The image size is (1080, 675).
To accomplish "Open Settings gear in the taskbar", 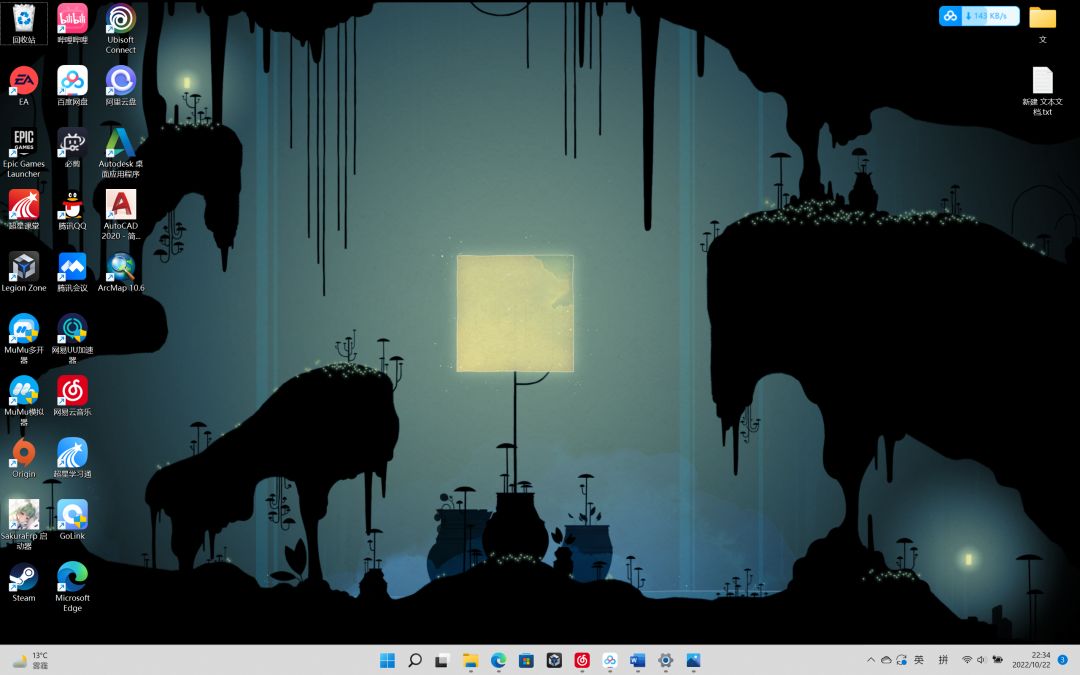I will coord(665,660).
